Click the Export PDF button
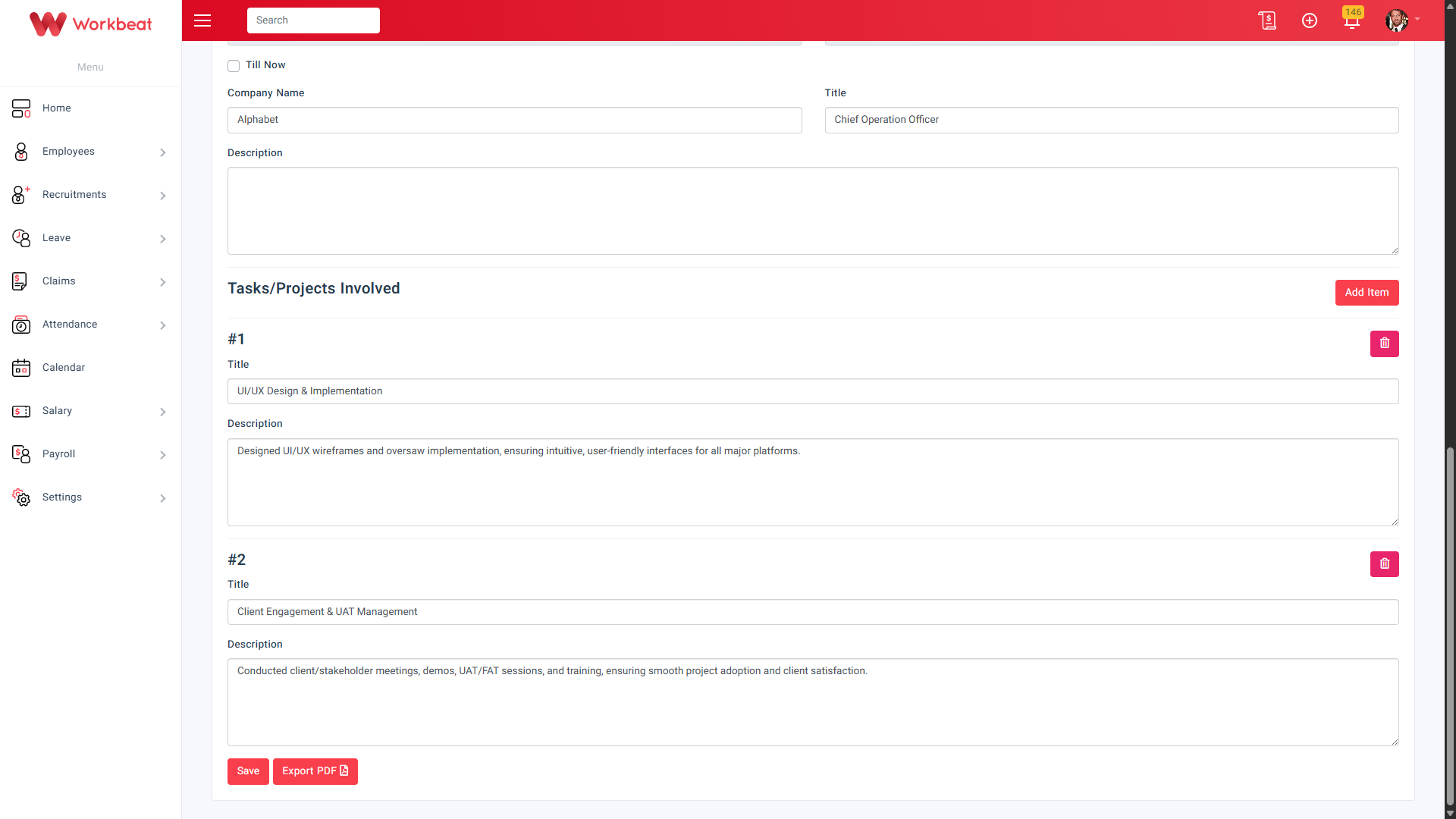 coord(315,771)
